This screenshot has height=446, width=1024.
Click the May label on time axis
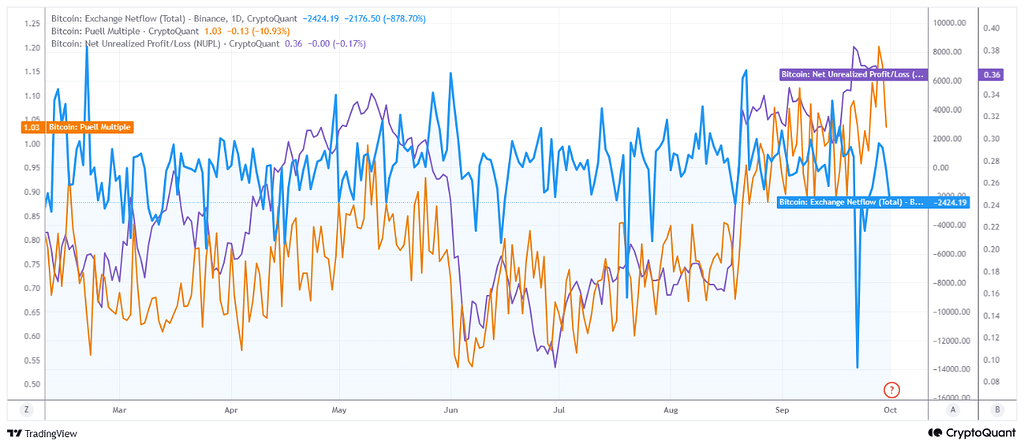(x=339, y=411)
